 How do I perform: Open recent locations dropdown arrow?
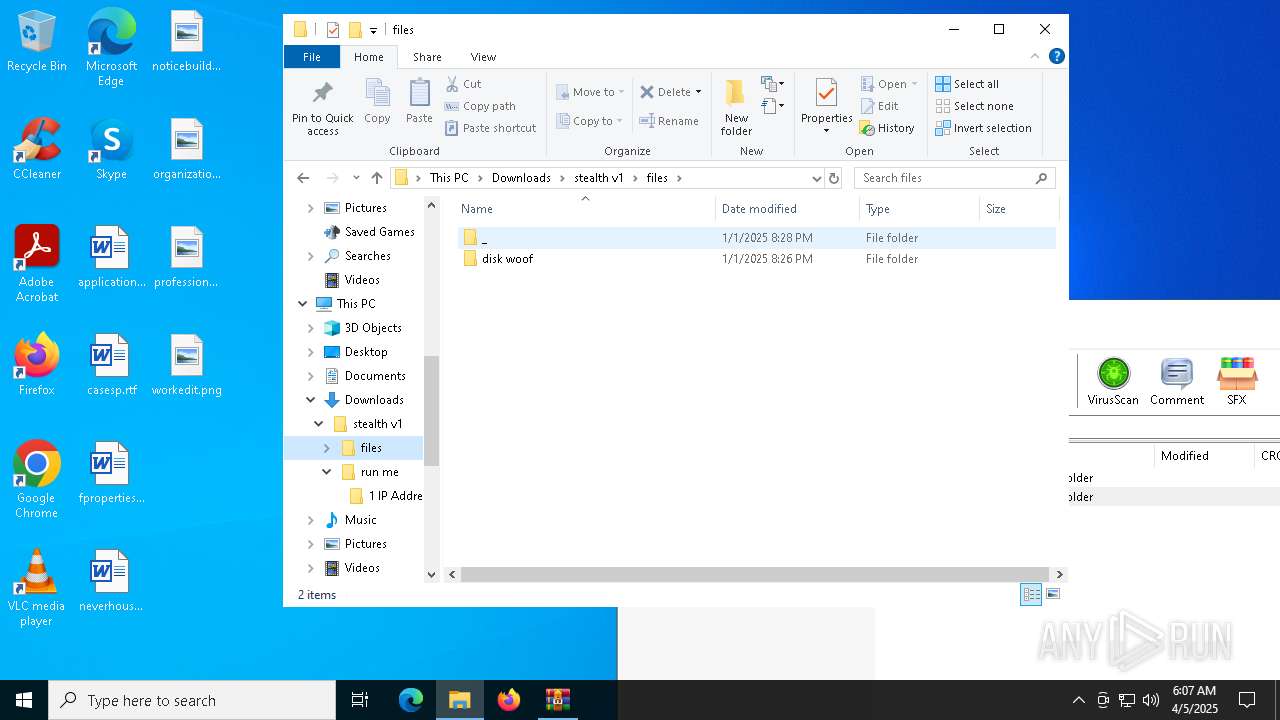tap(356, 178)
